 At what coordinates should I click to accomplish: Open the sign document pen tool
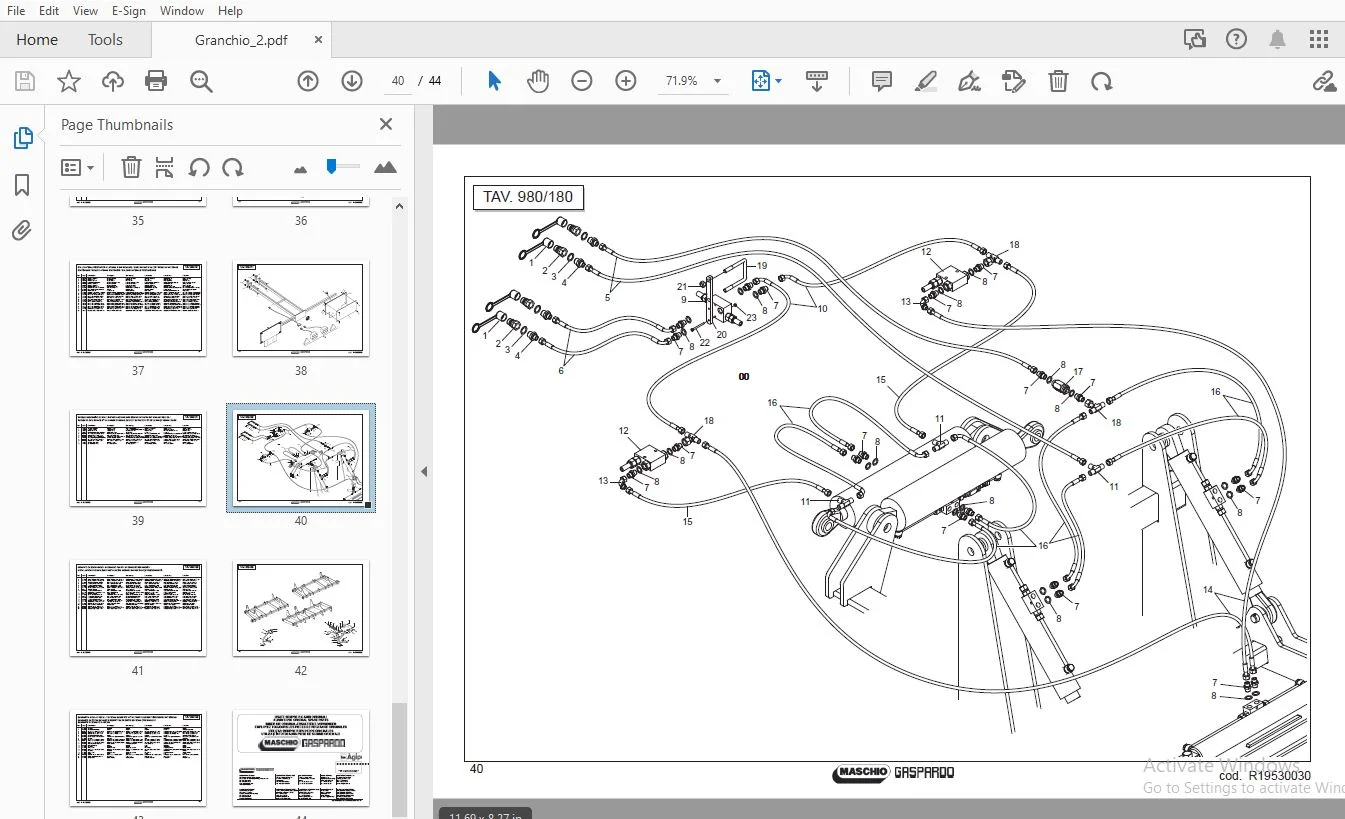coord(969,81)
